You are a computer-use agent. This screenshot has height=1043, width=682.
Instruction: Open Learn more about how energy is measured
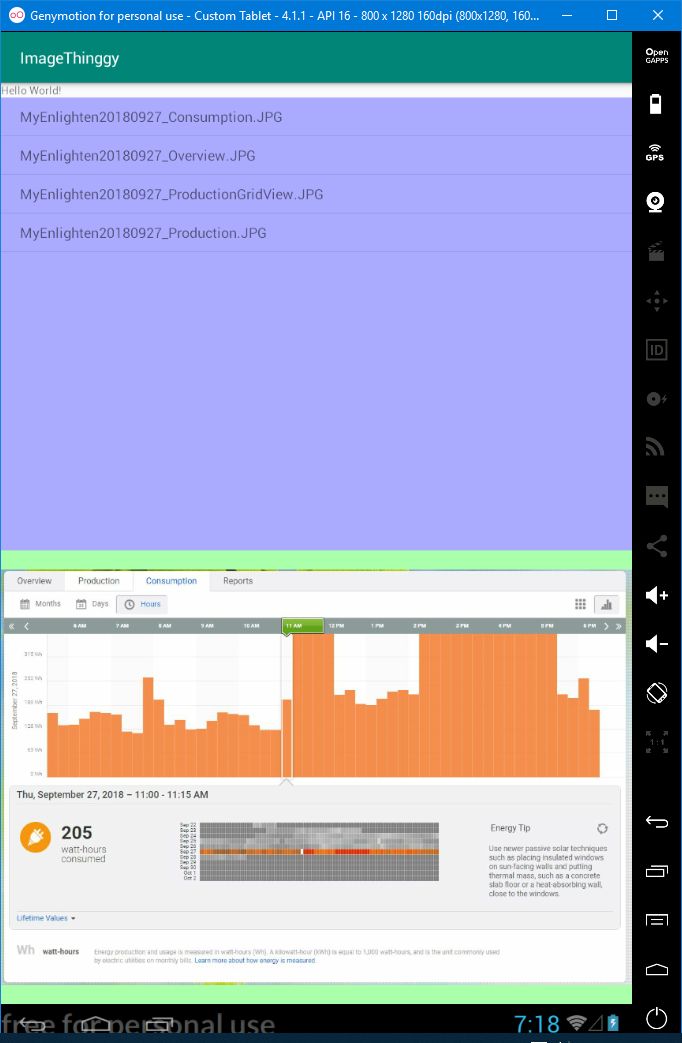click(x=255, y=961)
